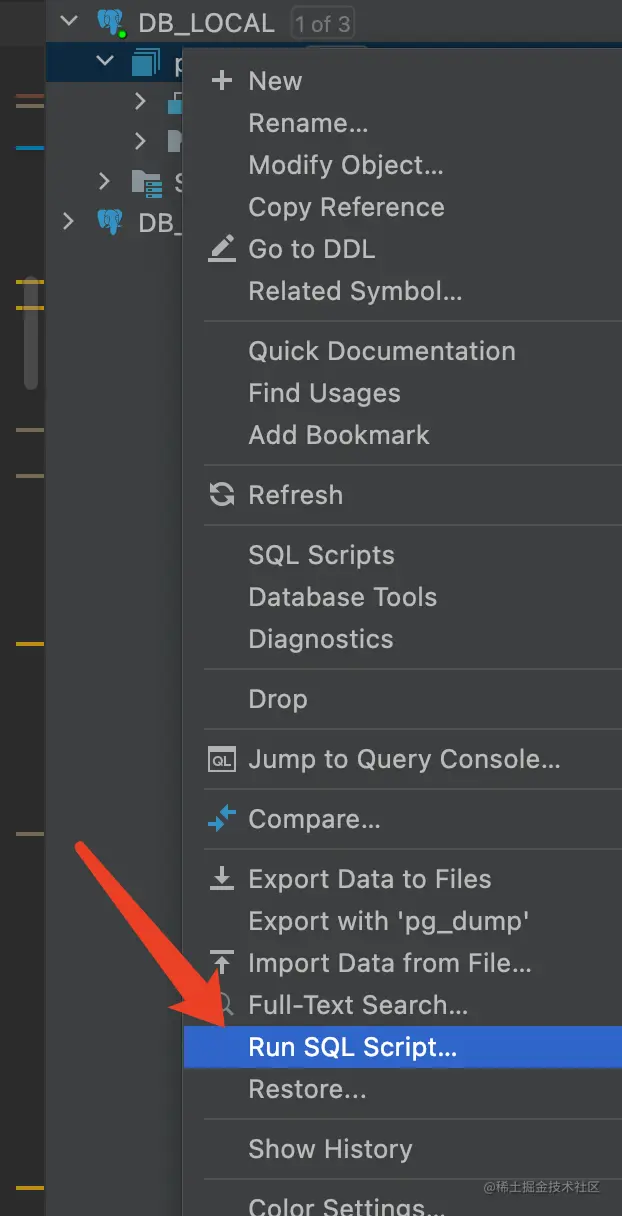Screen dimensions: 622x1216
Task: Click the Import Data upload icon
Action: pyautogui.click(x=221, y=963)
